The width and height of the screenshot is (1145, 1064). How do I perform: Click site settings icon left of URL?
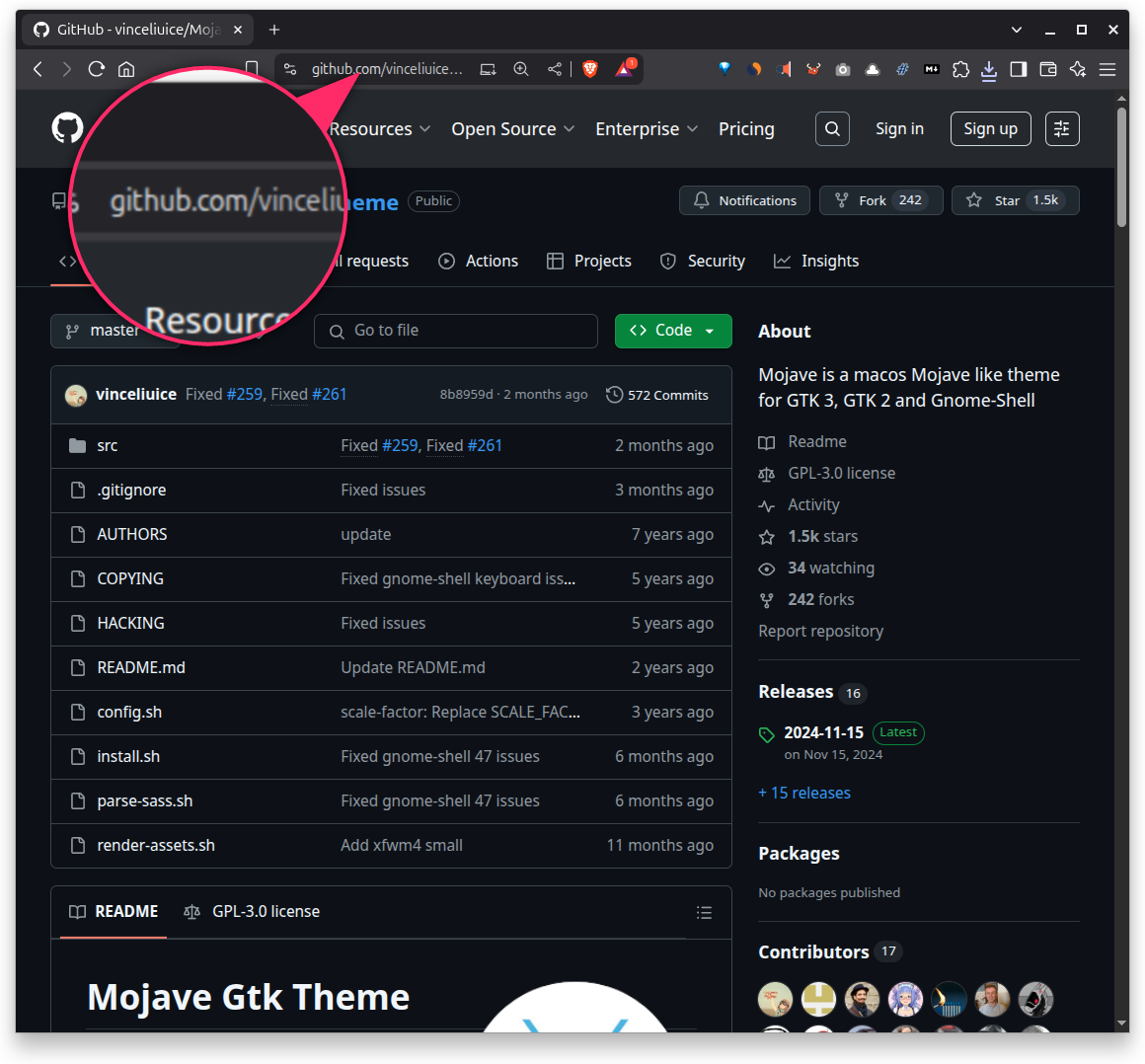click(x=290, y=69)
